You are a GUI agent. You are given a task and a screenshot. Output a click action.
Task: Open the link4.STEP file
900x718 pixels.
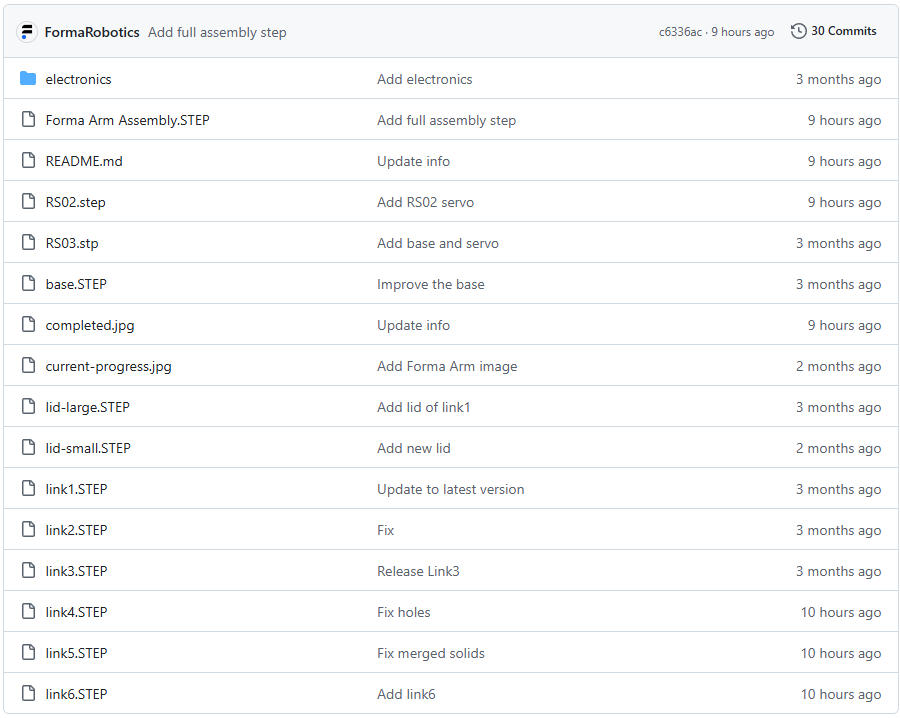(76, 612)
